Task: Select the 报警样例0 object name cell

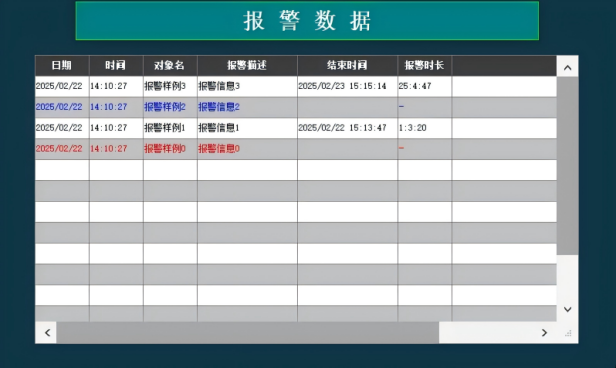Action: tap(170, 148)
